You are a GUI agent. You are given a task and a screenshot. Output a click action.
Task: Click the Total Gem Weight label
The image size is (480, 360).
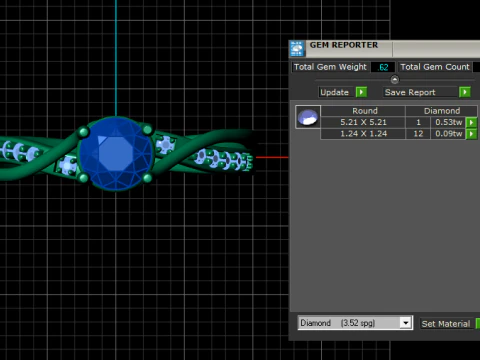pyautogui.click(x=330, y=67)
